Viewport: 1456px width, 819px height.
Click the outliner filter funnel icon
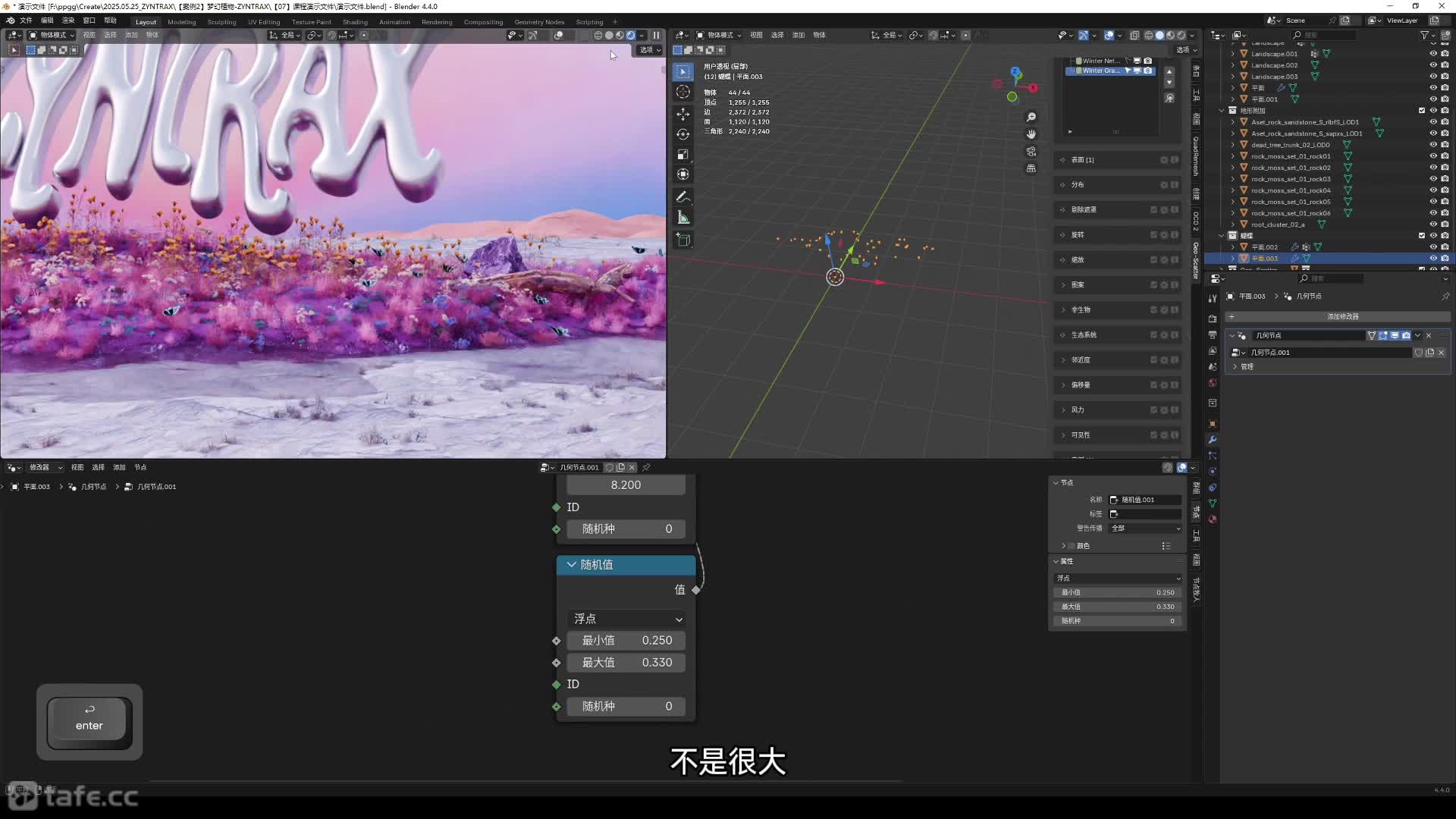click(1424, 35)
